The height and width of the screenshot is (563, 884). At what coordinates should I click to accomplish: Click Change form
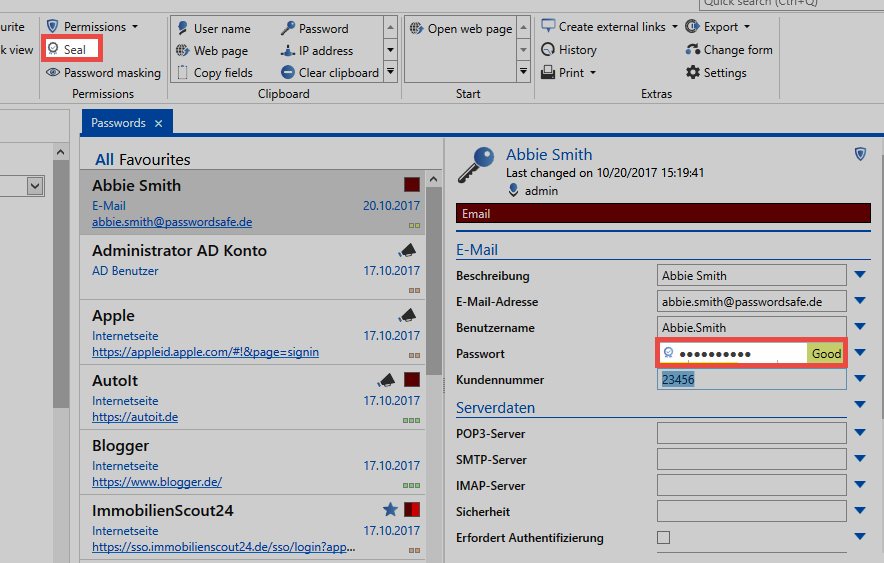pos(729,50)
